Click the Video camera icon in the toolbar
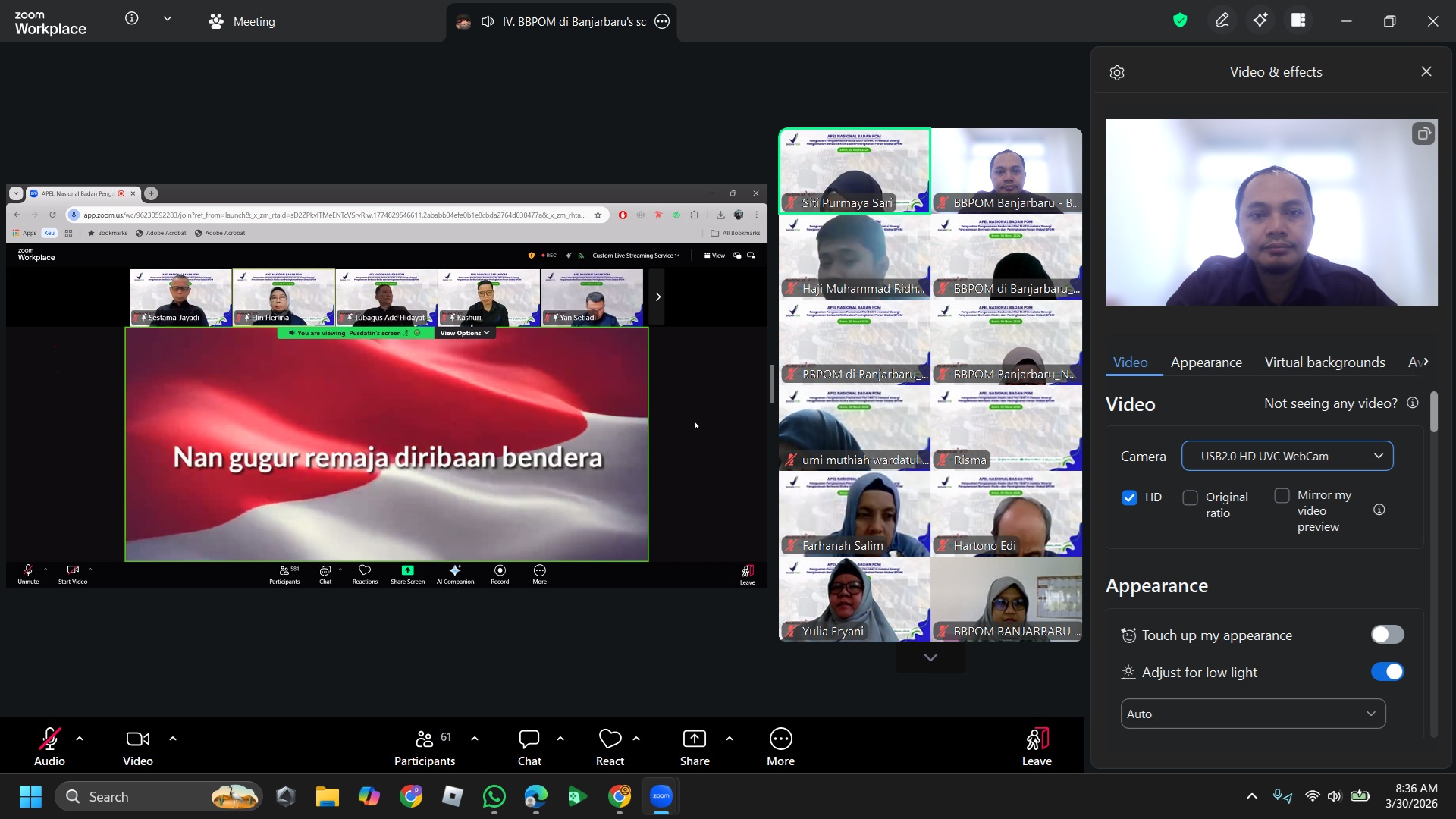Image resolution: width=1456 pixels, height=819 pixels. tap(137, 739)
